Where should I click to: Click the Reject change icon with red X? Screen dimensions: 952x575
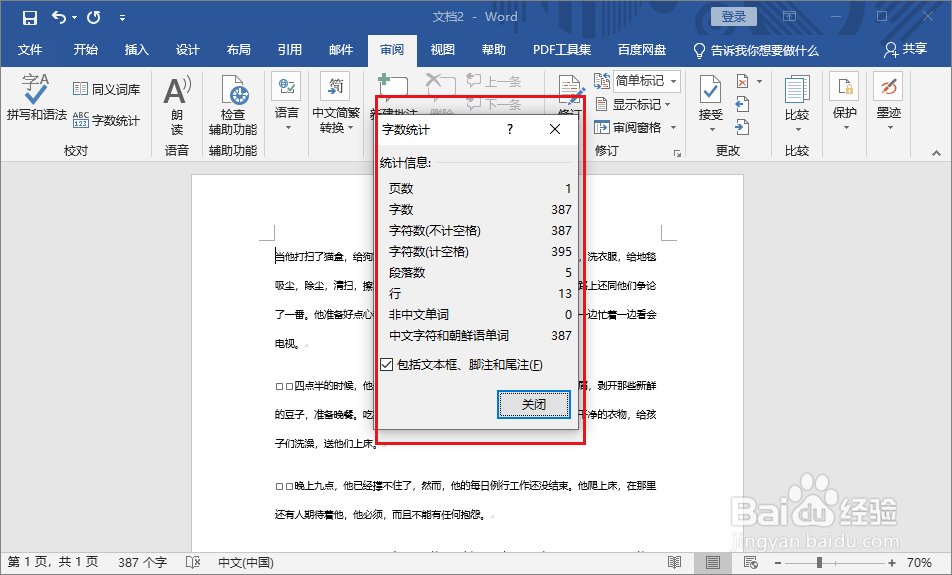tap(743, 81)
